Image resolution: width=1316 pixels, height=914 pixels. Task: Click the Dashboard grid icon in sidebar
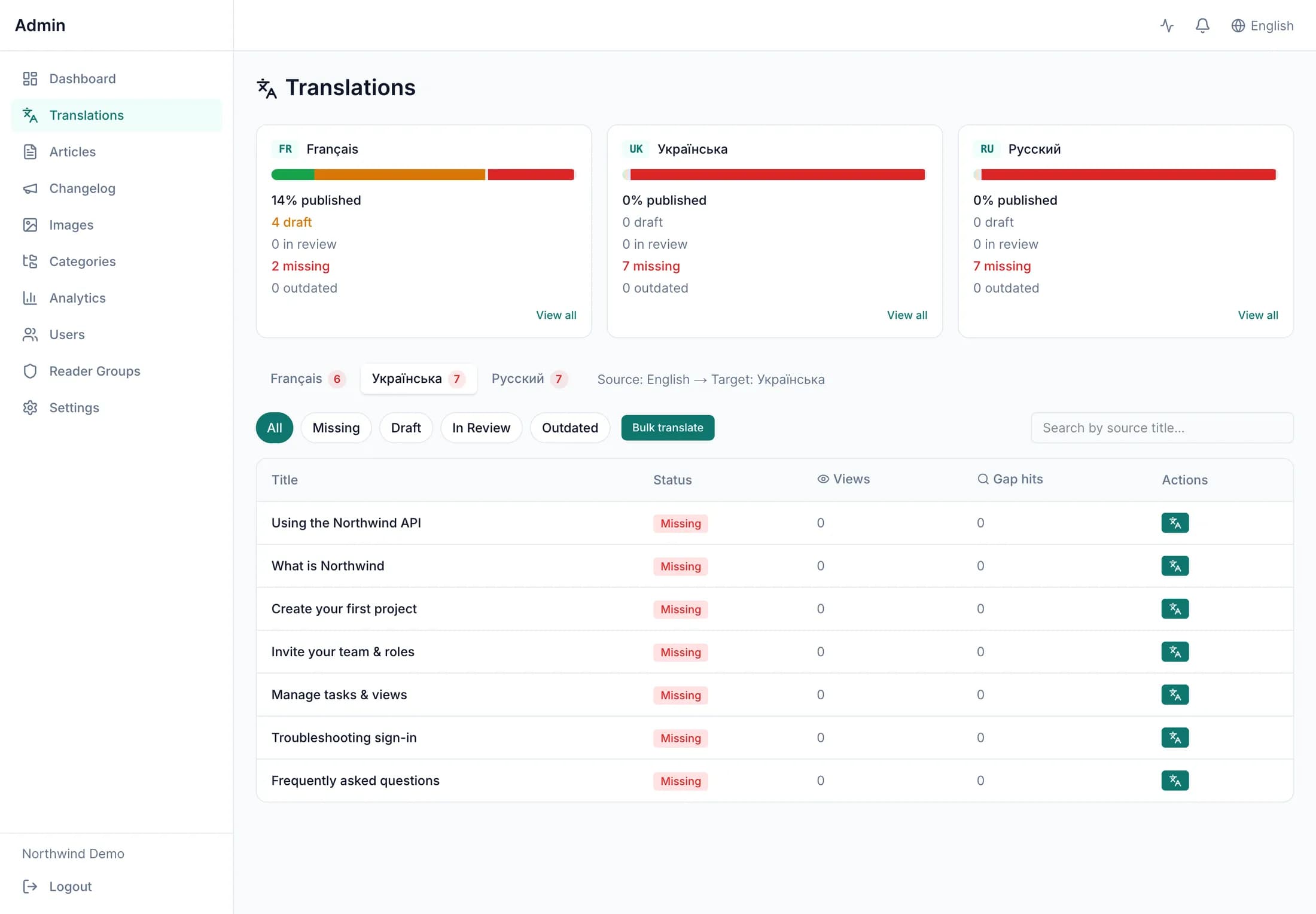coord(30,79)
